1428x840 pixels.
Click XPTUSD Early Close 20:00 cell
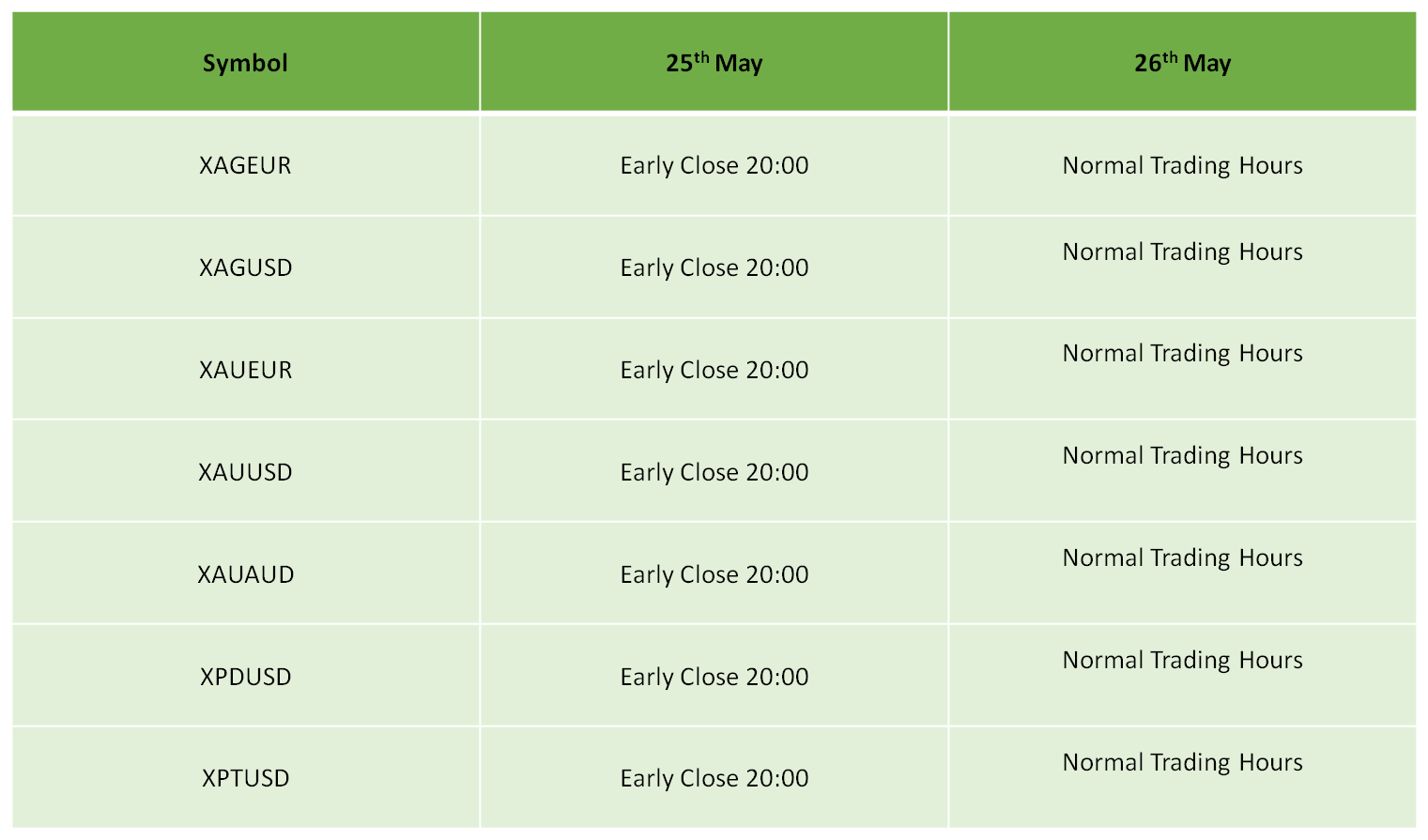(714, 778)
